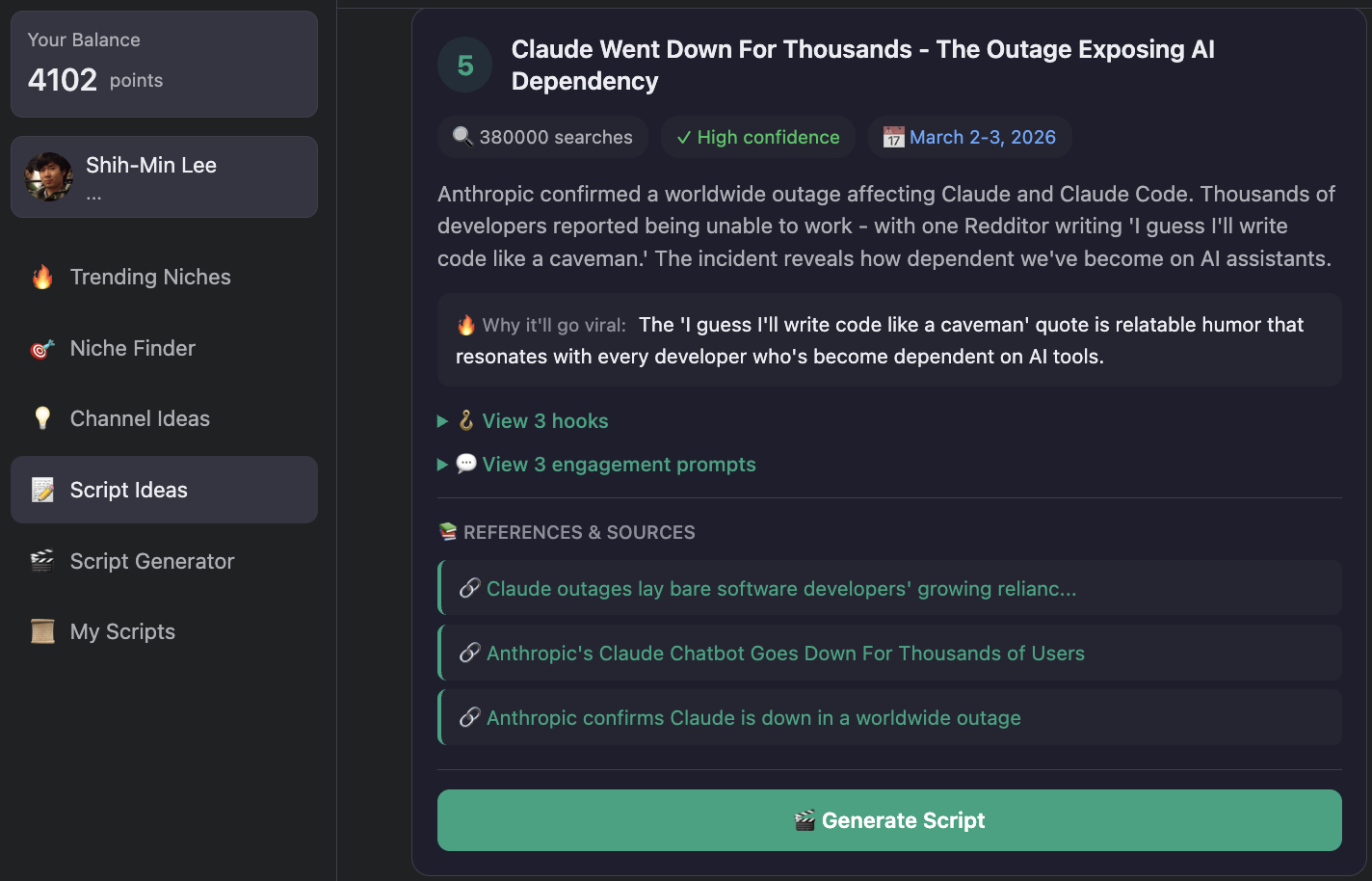The height and width of the screenshot is (881, 1372).
Task: Open Anthropic's Claude Chatbot Goes Down link
Action: coord(785,654)
